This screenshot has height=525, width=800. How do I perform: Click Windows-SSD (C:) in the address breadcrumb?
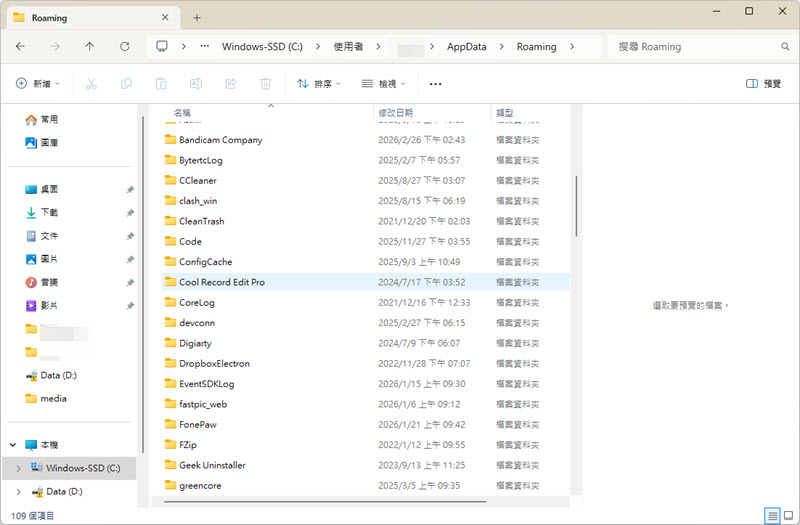[262, 46]
